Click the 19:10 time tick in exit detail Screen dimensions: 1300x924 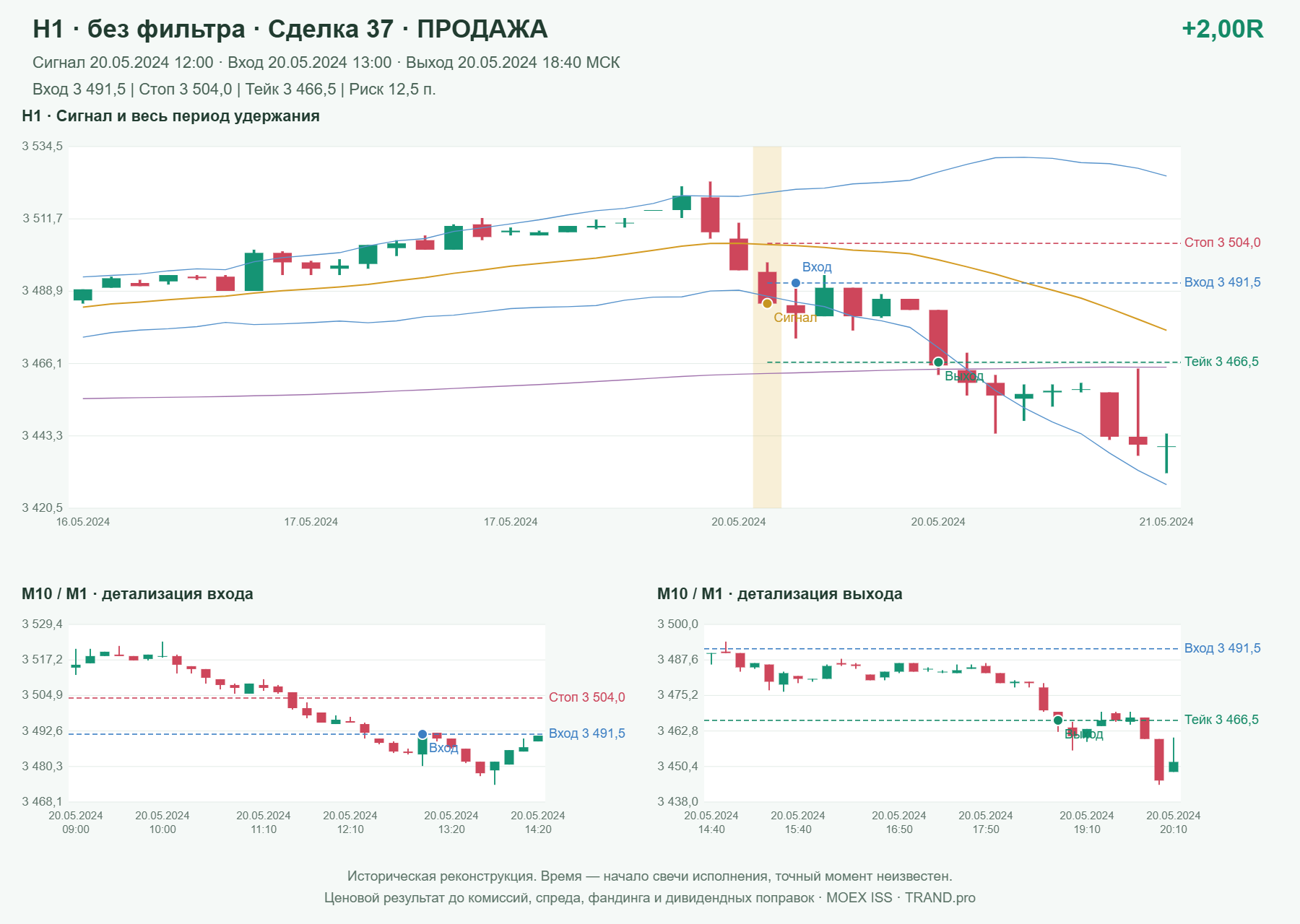coord(1087,829)
